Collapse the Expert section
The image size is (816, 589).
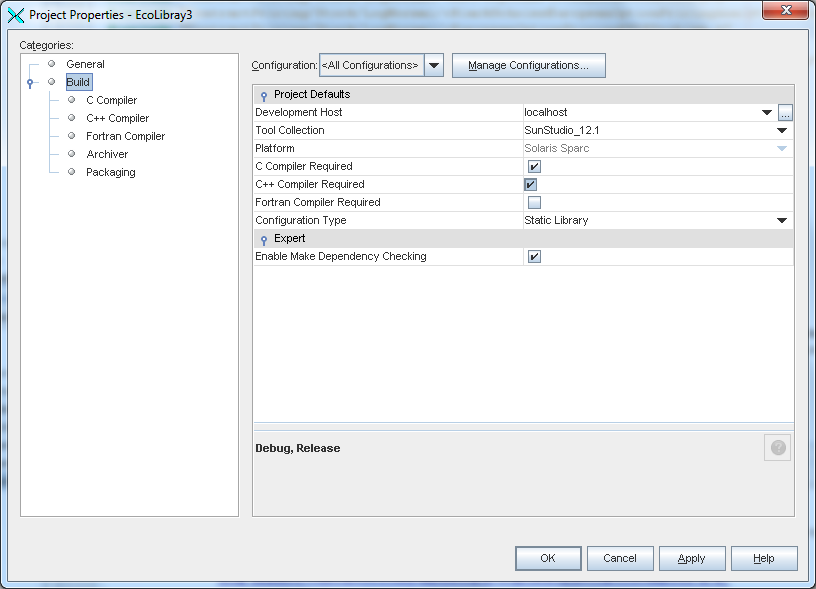(264, 239)
